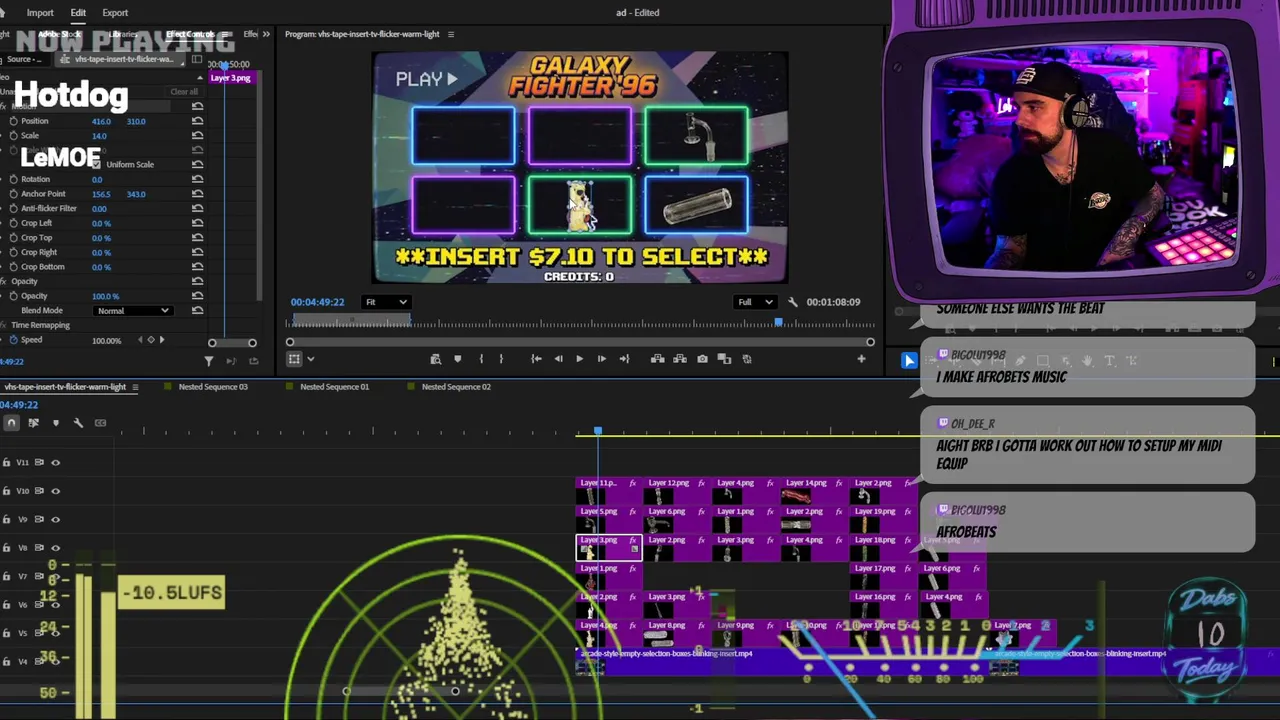Open the Blend Mode dropdown
Viewport: 1280px width, 720px height.
(133, 311)
